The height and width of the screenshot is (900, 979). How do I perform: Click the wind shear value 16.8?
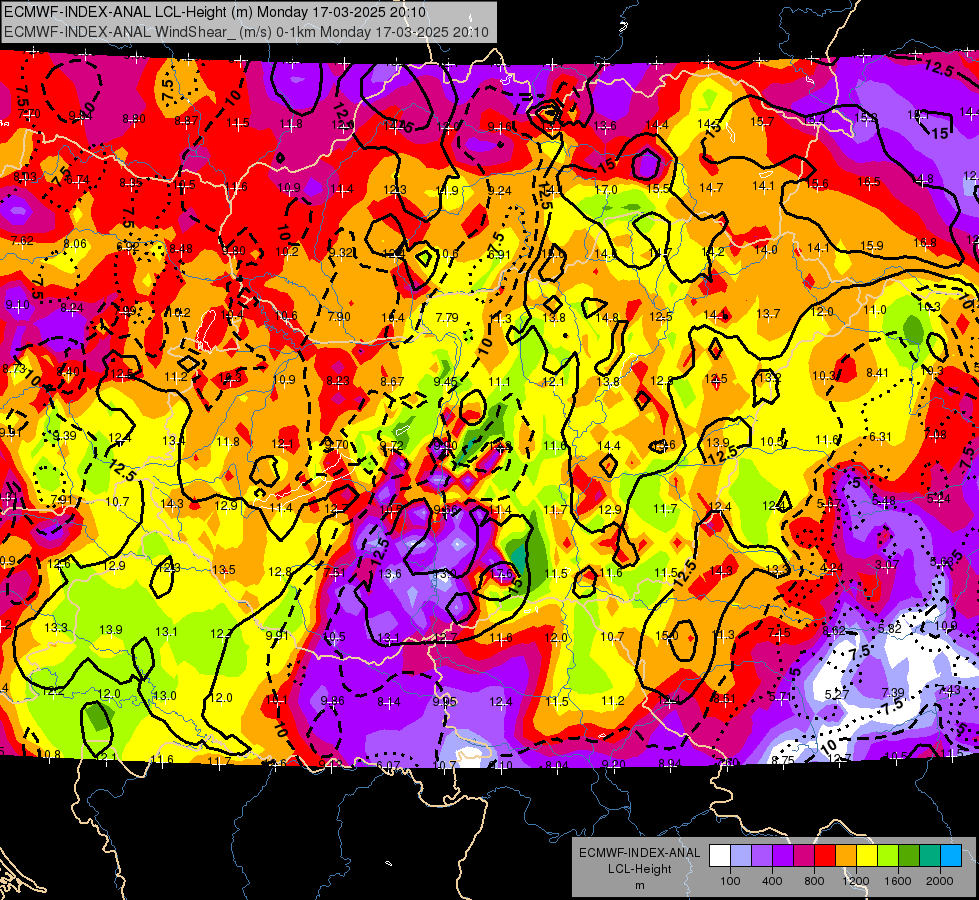(925, 242)
